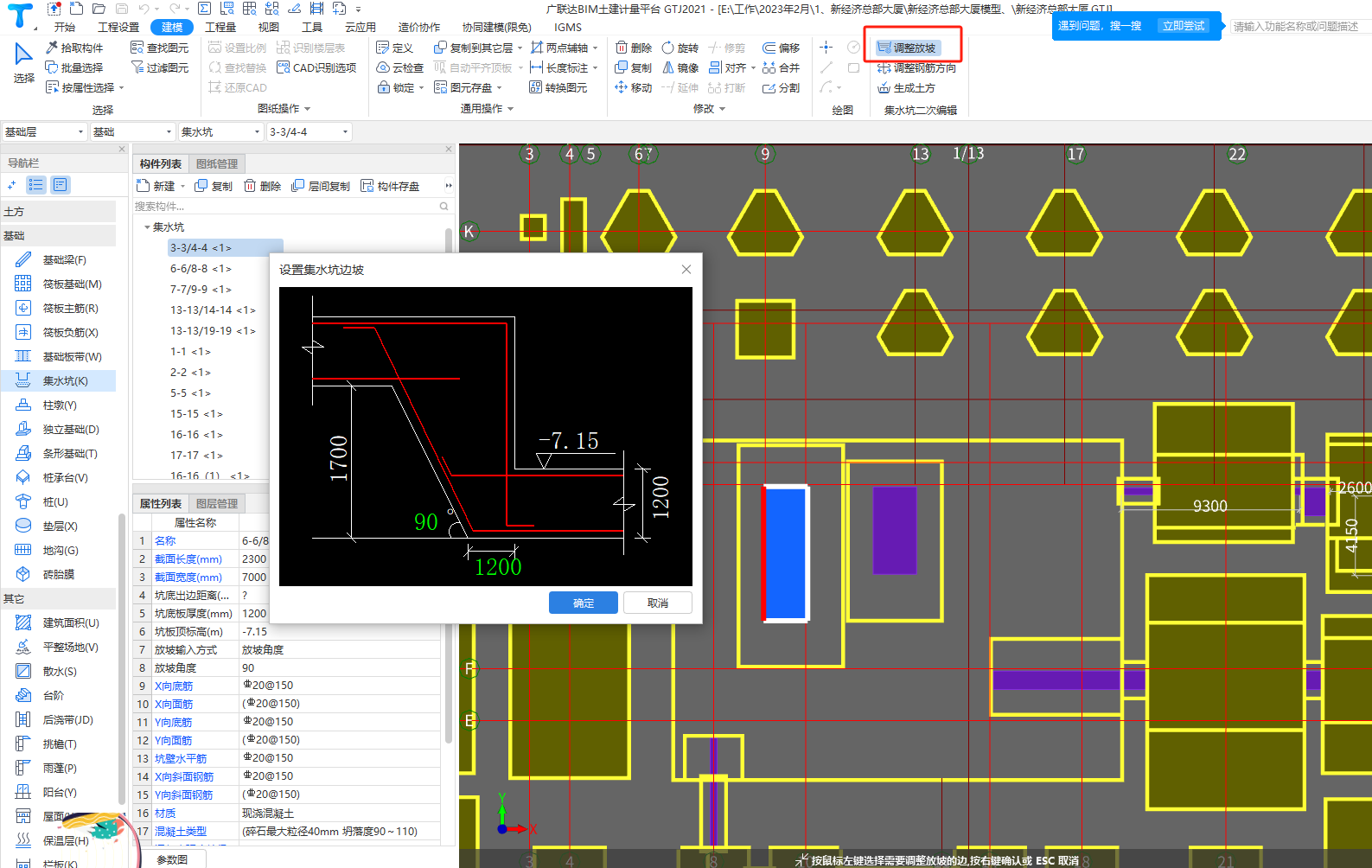Click 构件存盘 in component list
1372x868 pixels.
(390, 186)
